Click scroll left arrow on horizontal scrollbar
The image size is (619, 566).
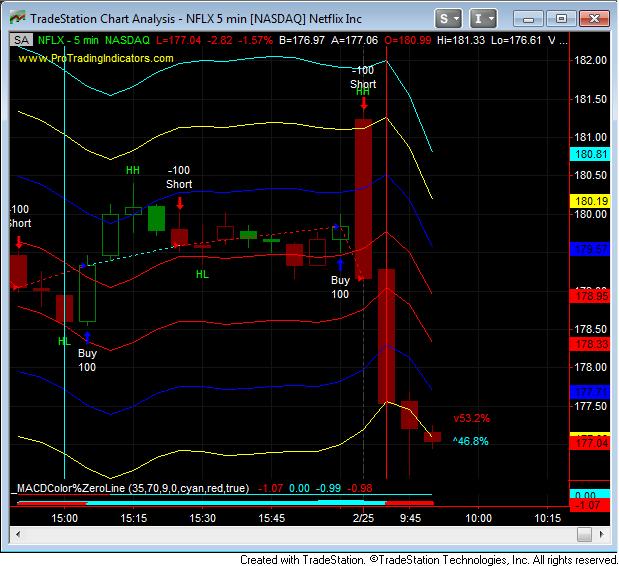(x=18, y=534)
